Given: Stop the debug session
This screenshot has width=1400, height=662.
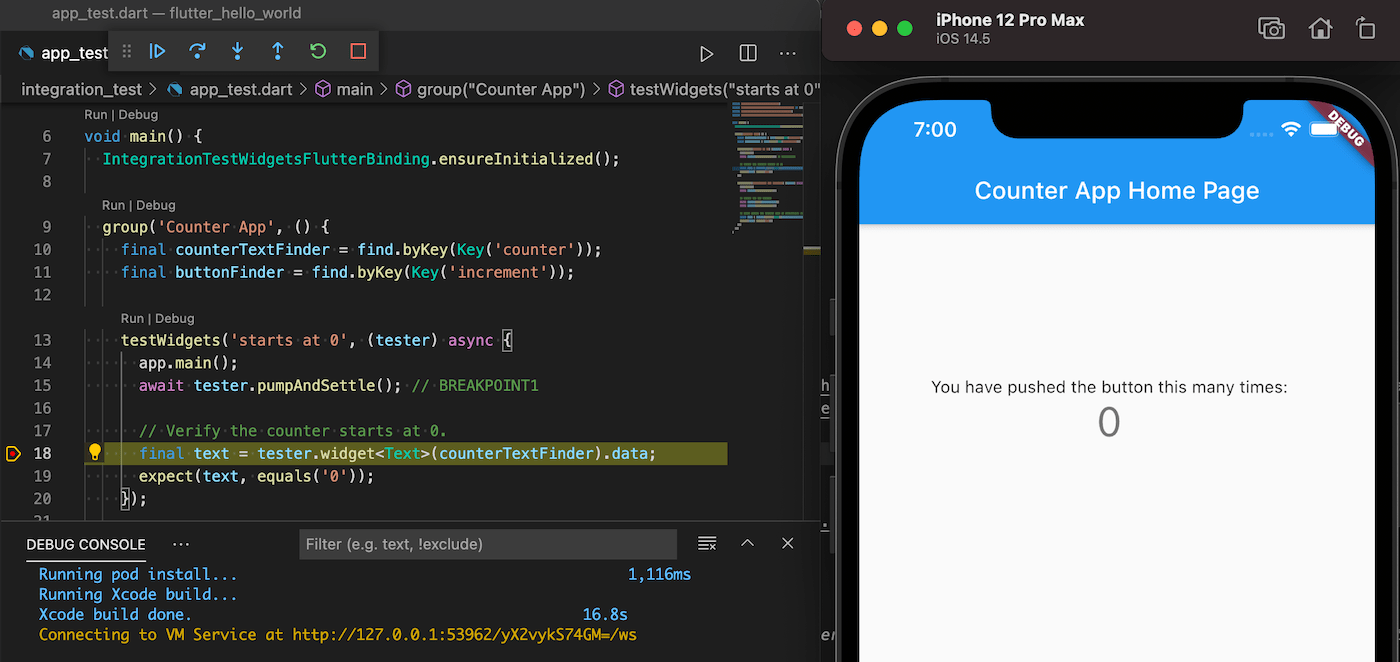Looking at the screenshot, I should (358, 52).
